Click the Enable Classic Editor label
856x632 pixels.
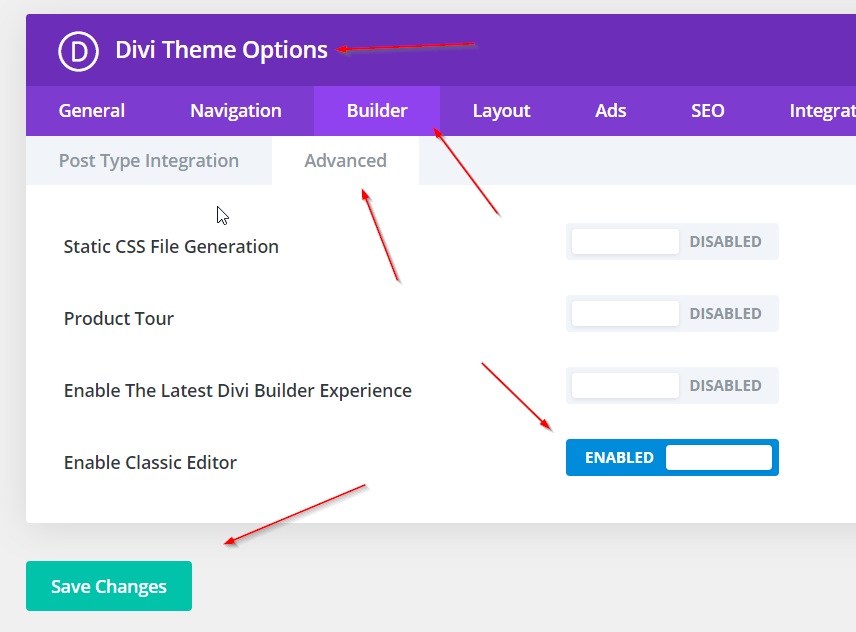point(150,463)
